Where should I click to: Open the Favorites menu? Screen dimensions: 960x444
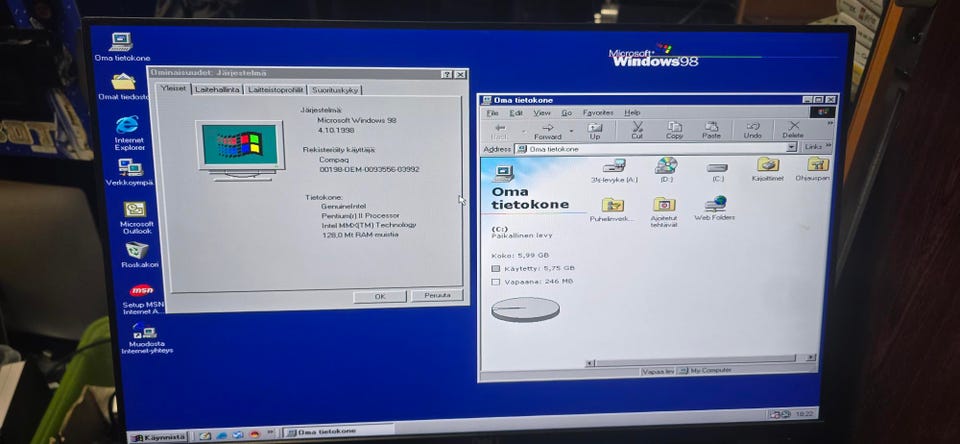coord(598,113)
